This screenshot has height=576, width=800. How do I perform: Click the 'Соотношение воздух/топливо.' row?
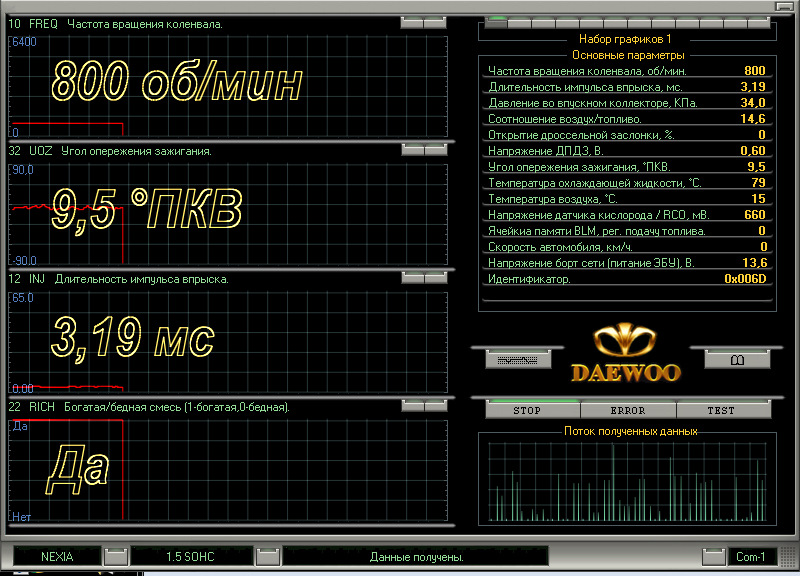pos(627,118)
